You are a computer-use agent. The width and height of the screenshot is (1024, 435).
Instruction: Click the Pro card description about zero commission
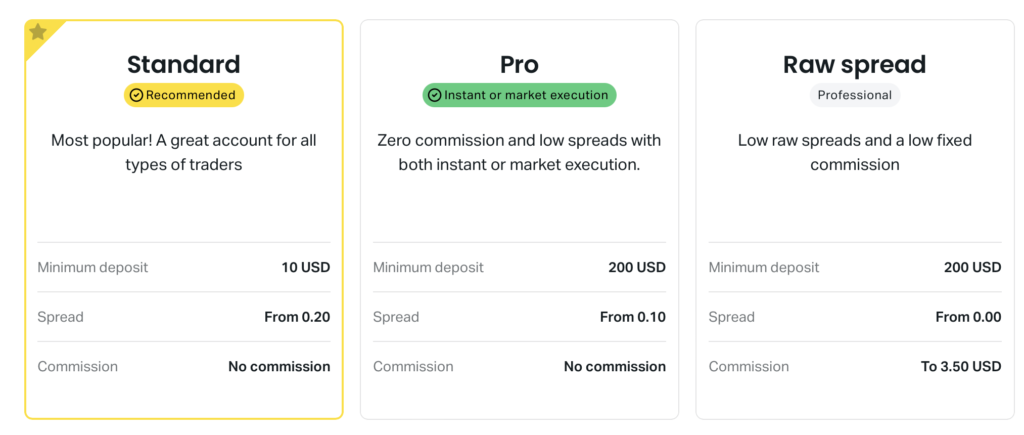pos(519,152)
